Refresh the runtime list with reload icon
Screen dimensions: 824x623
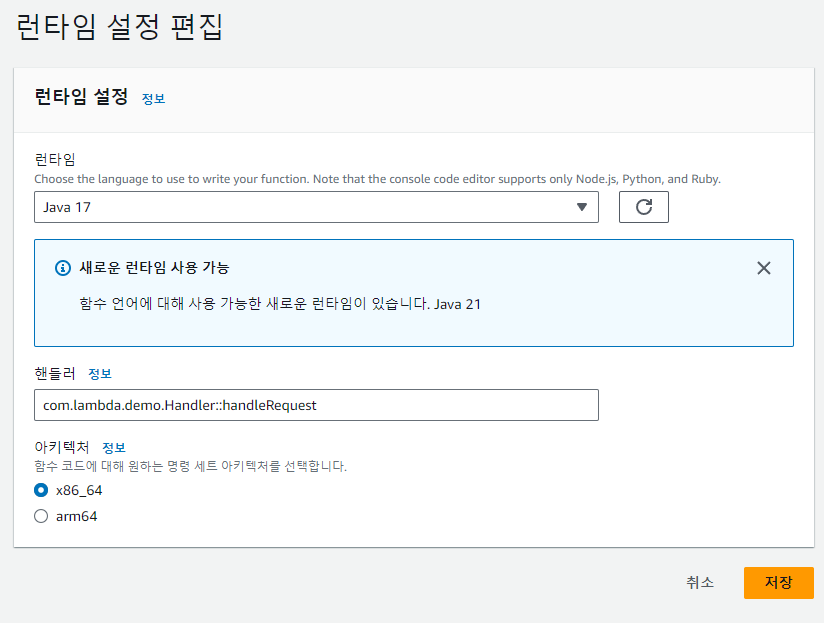643,207
